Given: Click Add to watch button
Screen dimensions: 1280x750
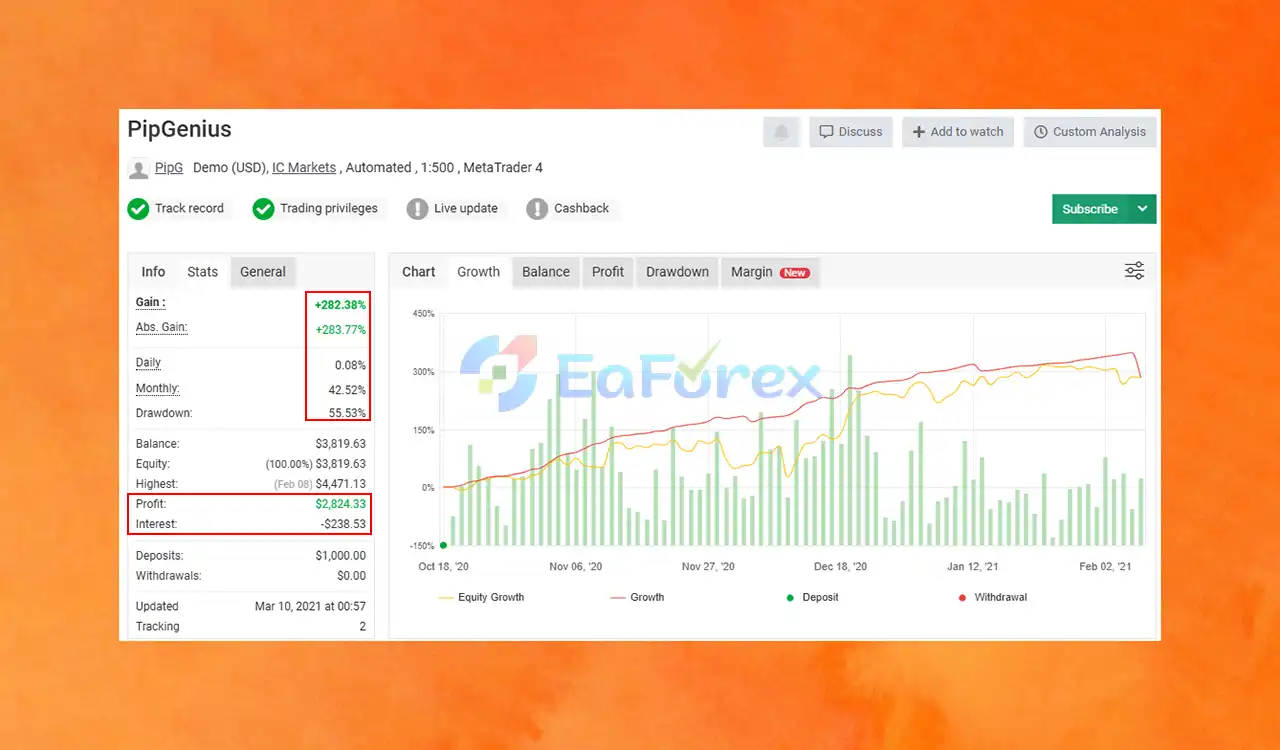Looking at the screenshot, I should click(x=958, y=132).
